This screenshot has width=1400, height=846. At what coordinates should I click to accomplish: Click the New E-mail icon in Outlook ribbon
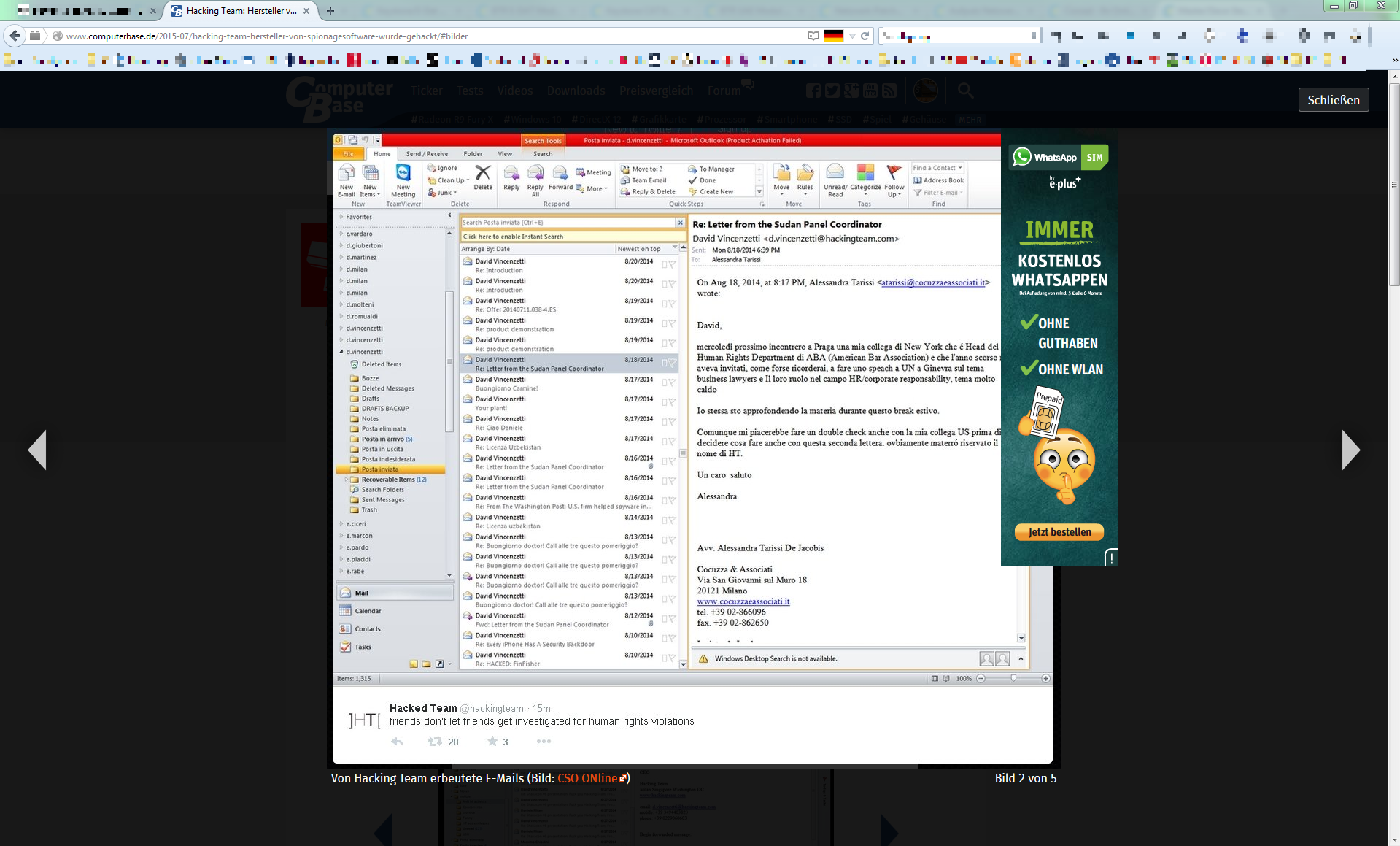coord(347,173)
